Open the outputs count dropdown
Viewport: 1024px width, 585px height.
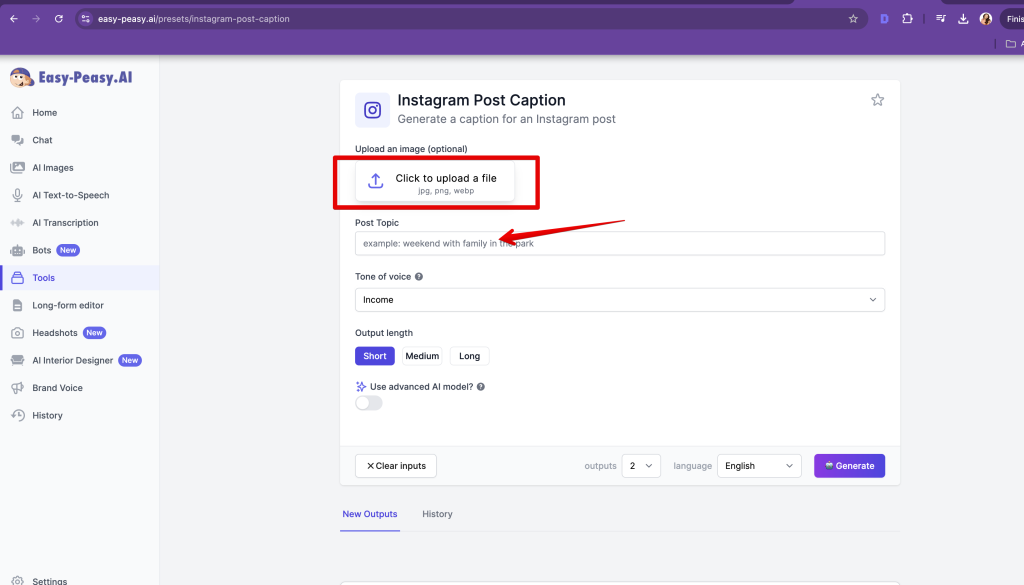[641, 466]
